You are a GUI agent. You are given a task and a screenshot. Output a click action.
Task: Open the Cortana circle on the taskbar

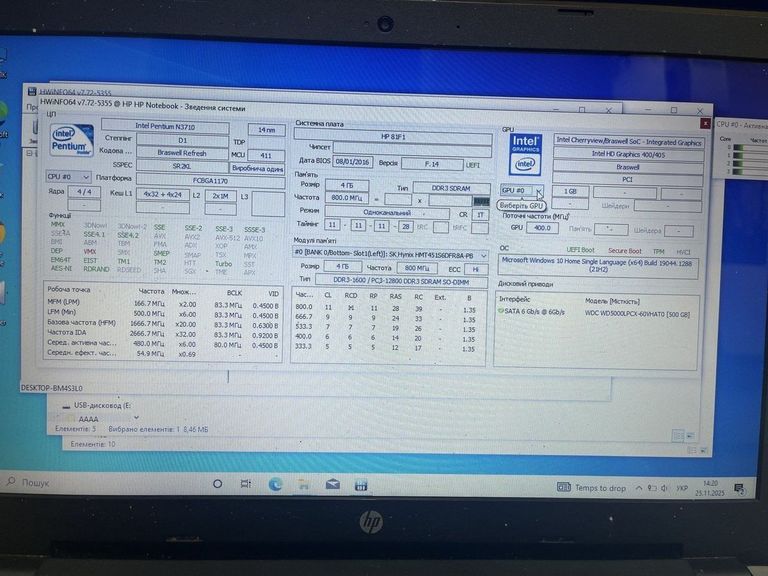coord(217,483)
